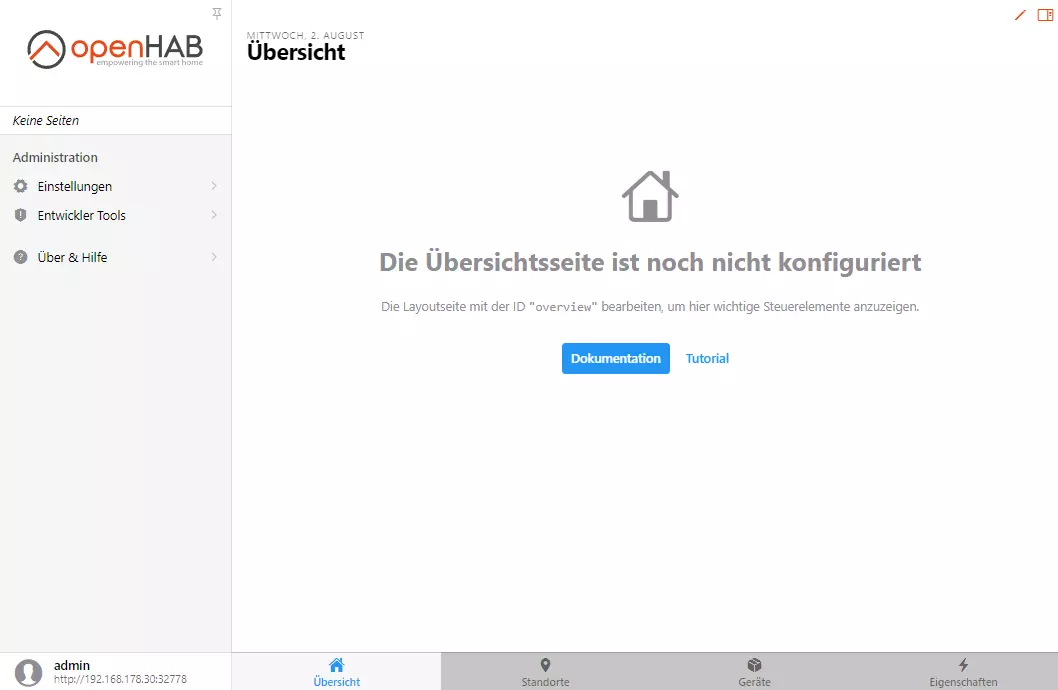Screen dimensions: 1058x690
Task: Click the location pin icon for Standorte
Action: pyautogui.click(x=545, y=663)
